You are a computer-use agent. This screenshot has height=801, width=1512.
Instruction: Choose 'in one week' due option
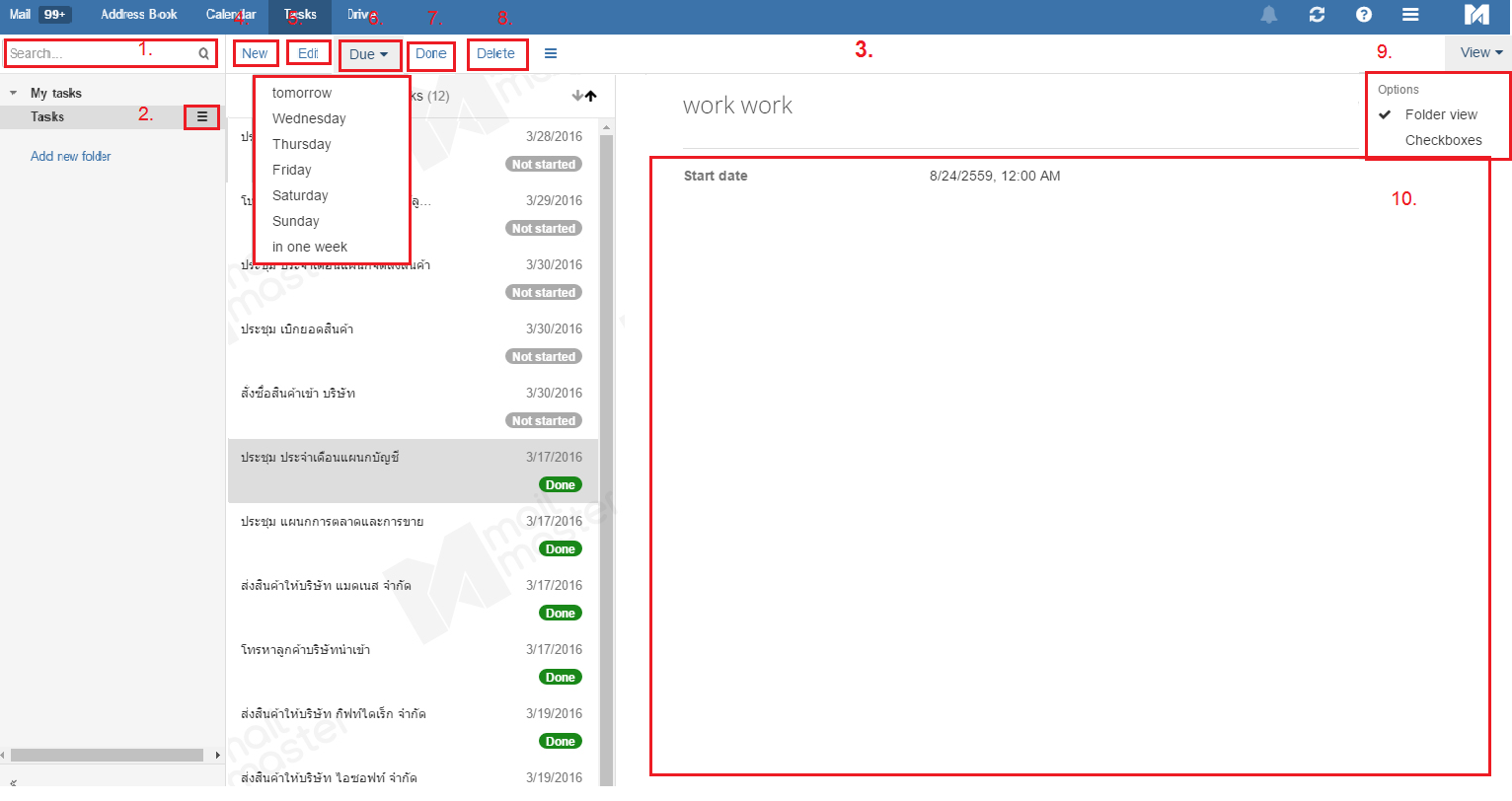(x=310, y=247)
